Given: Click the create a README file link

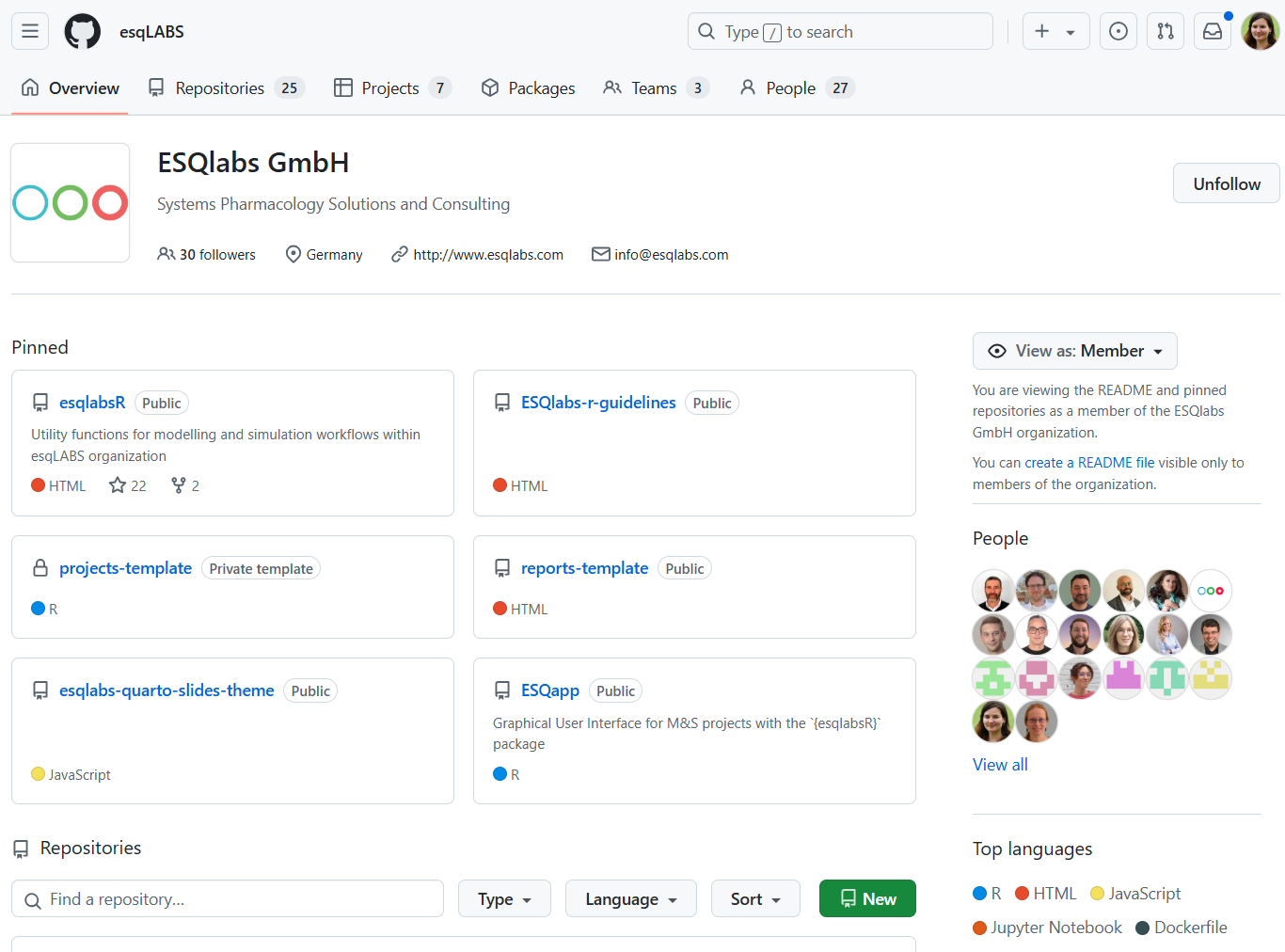Looking at the screenshot, I should click(x=1089, y=462).
